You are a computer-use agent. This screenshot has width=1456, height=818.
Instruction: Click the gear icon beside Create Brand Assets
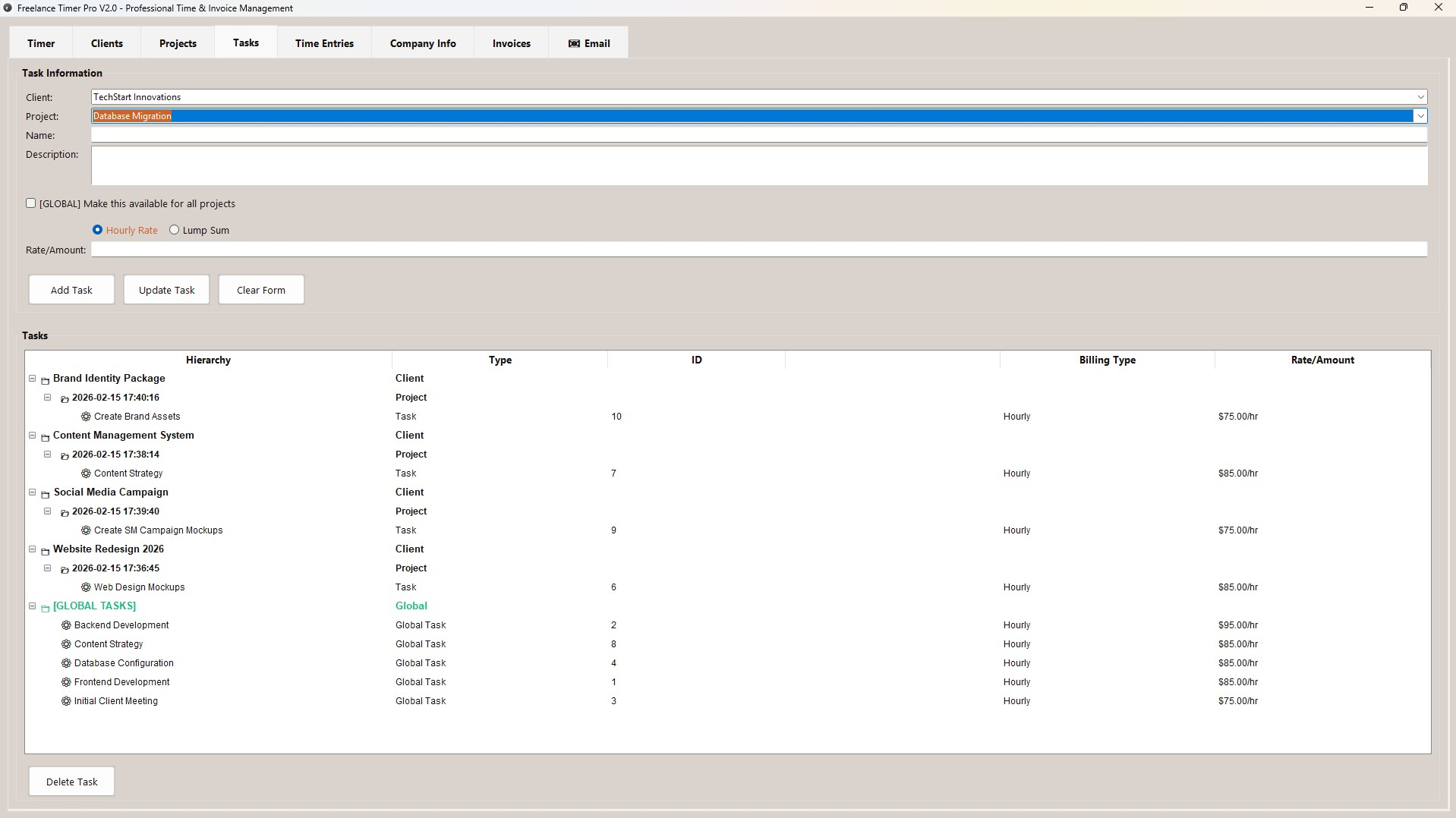point(84,416)
